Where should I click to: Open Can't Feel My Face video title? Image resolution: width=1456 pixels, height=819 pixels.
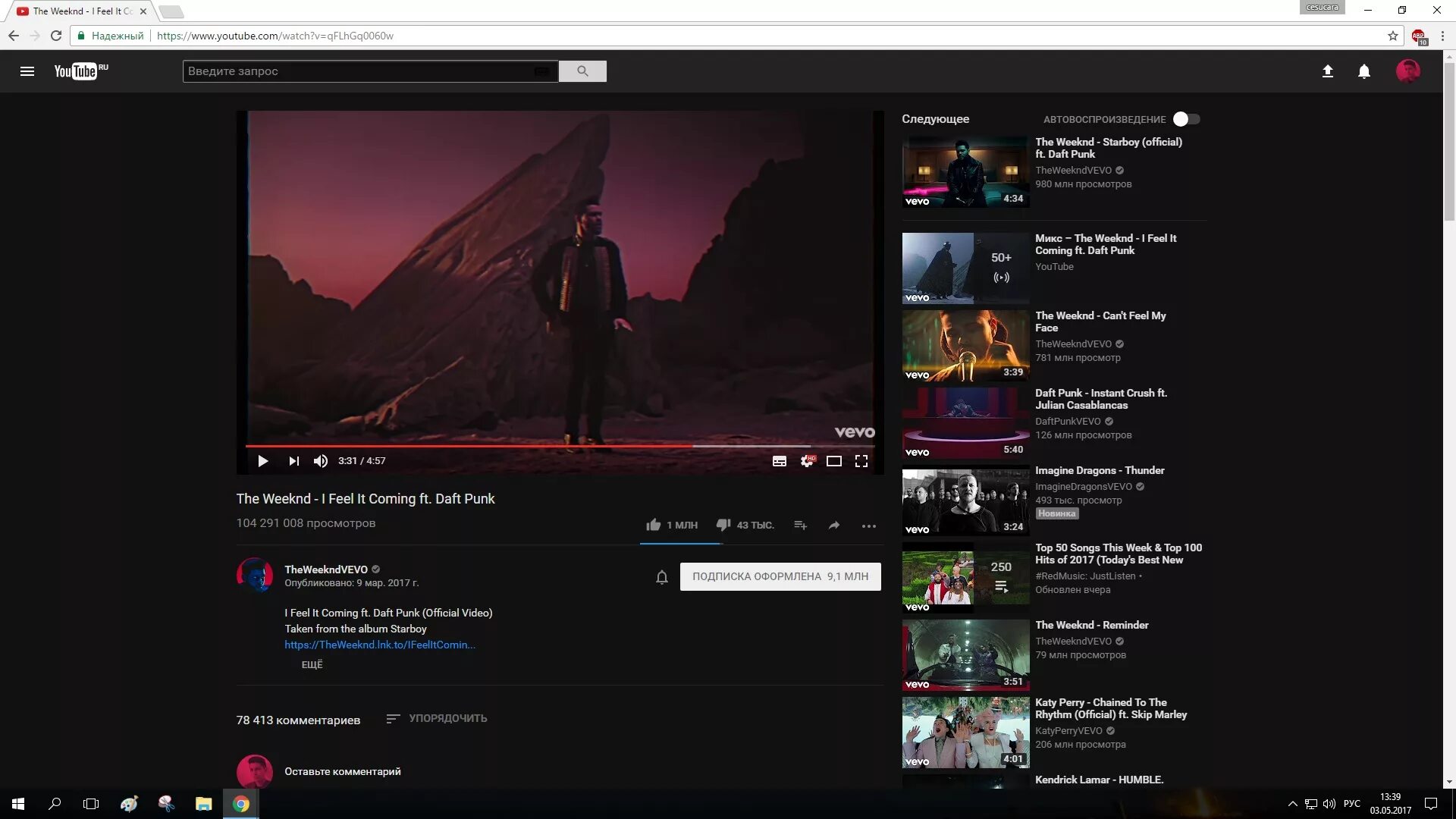(1100, 322)
